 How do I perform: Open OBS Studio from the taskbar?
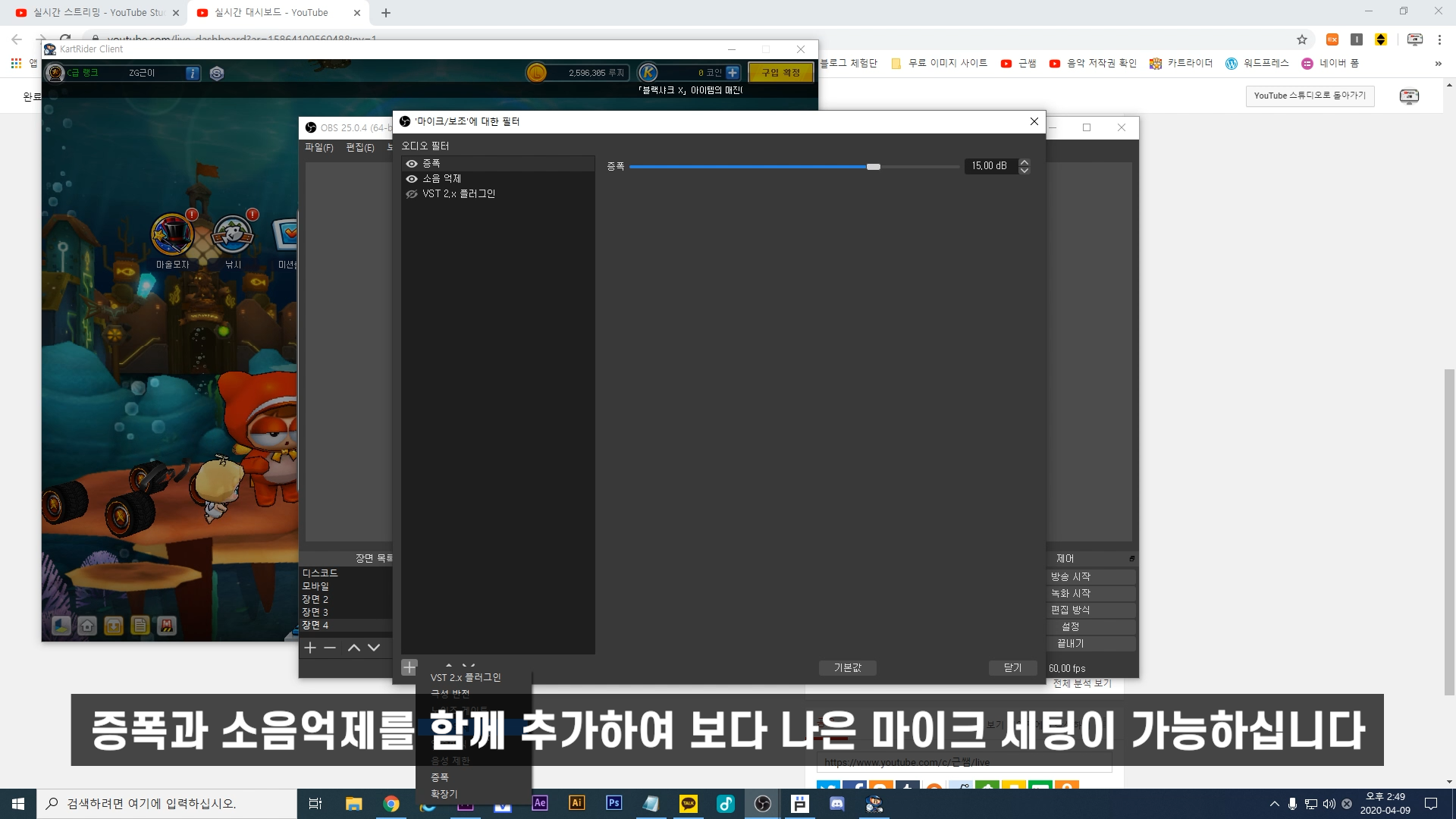(763, 804)
